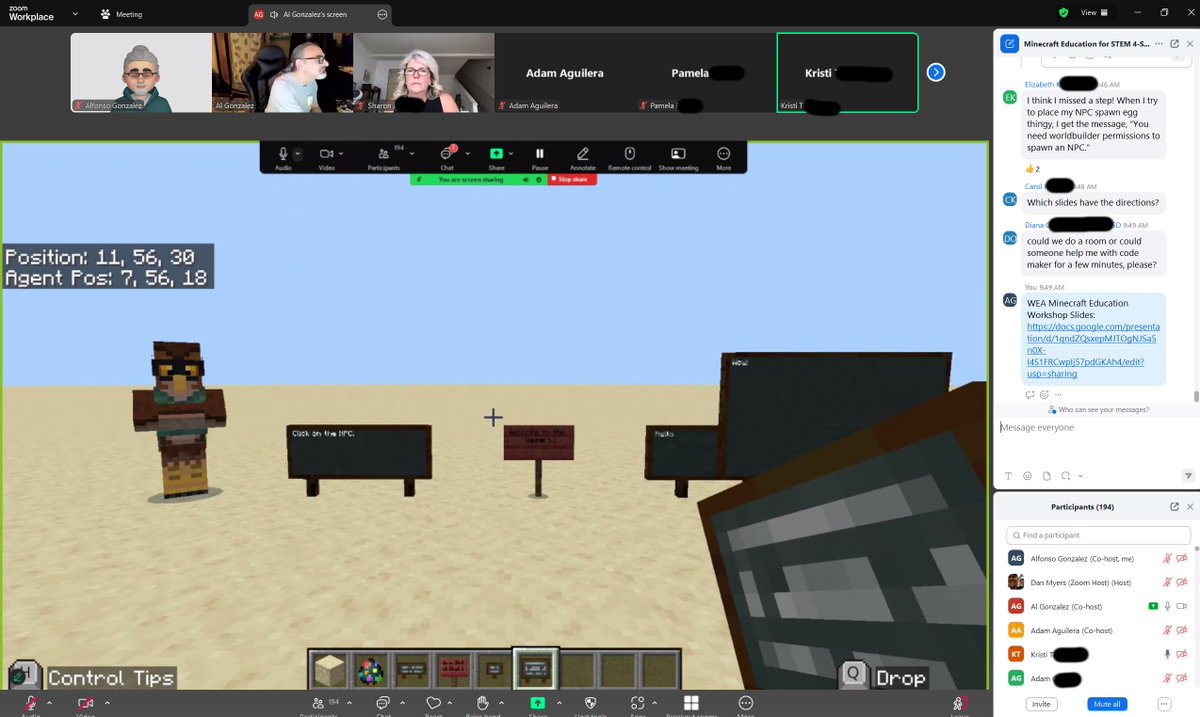Select Alfonso Gonzalez avatar thumbnail
The height and width of the screenshot is (717, 1200).
[141, 72]
